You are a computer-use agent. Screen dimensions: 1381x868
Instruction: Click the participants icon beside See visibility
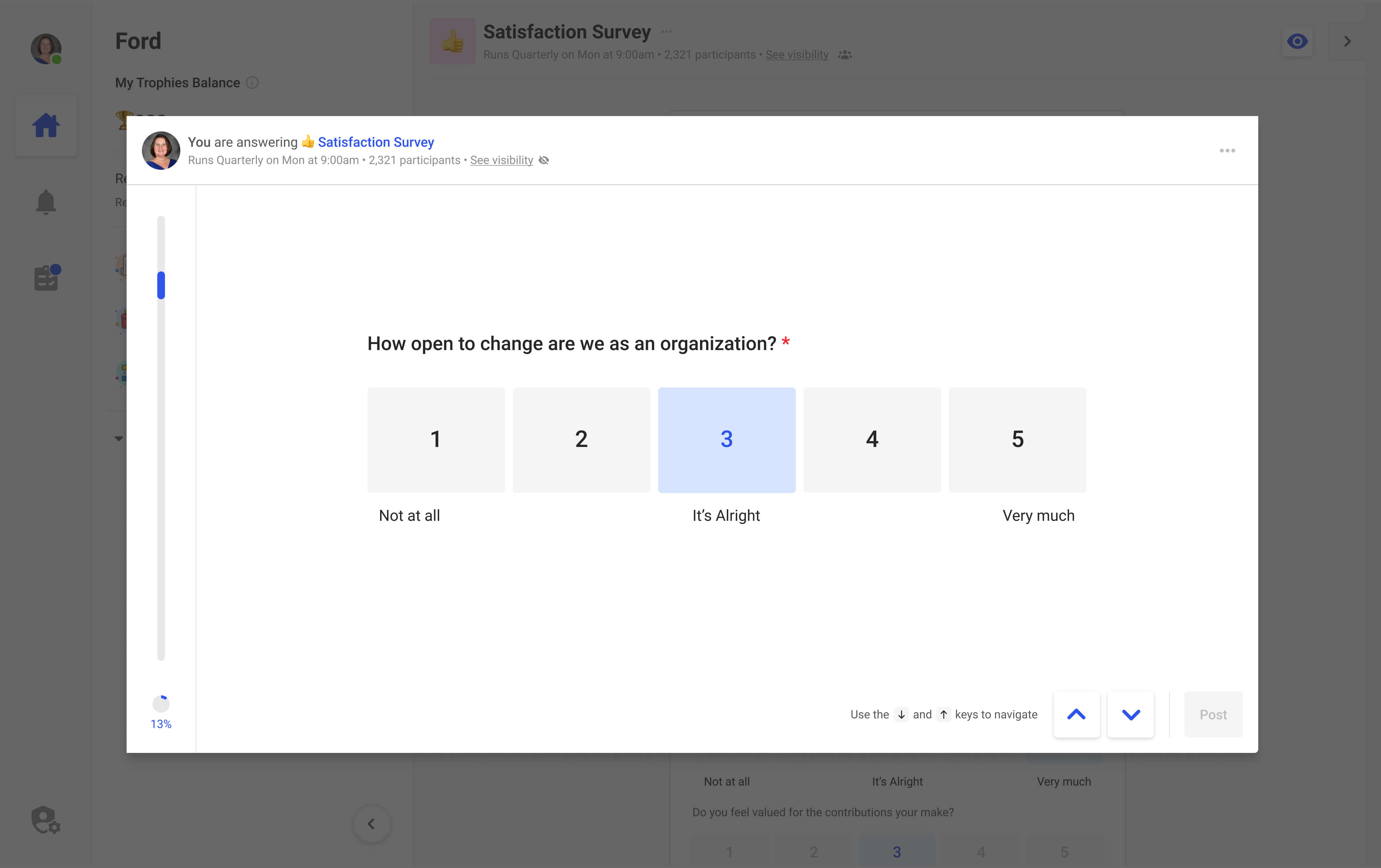point(845,54)
